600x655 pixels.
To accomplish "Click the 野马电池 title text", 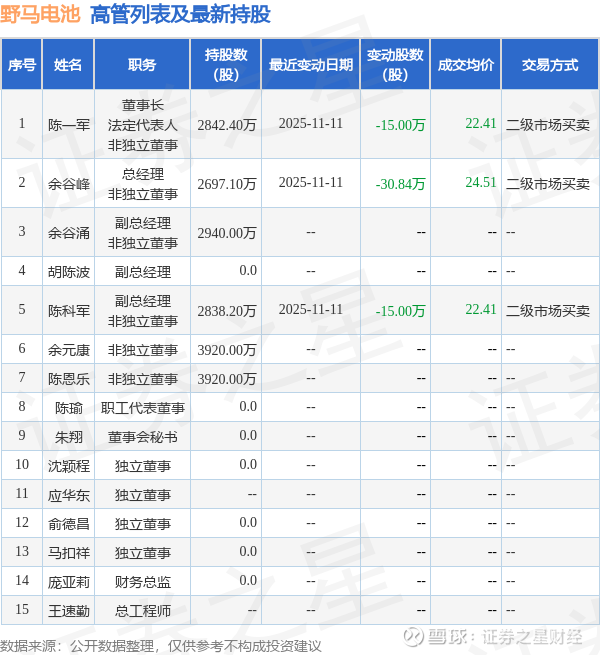I will [40, 14].
